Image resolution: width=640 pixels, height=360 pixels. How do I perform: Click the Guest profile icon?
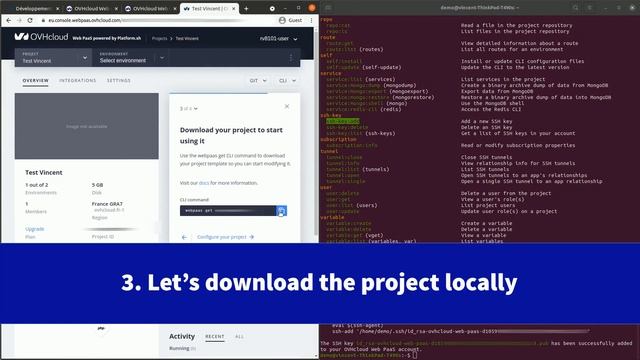click(282, 20)
